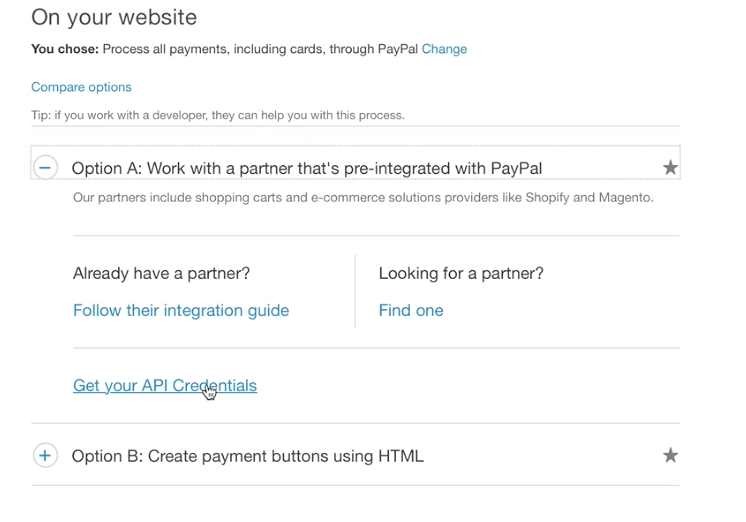Click the star icon beside Option B
Viewport: 746px width, 522px height.
click(670, 456)
